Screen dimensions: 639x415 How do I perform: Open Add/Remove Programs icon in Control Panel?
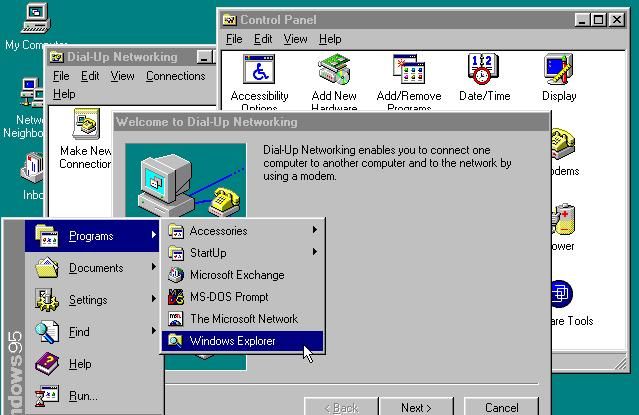coord(409,70)
